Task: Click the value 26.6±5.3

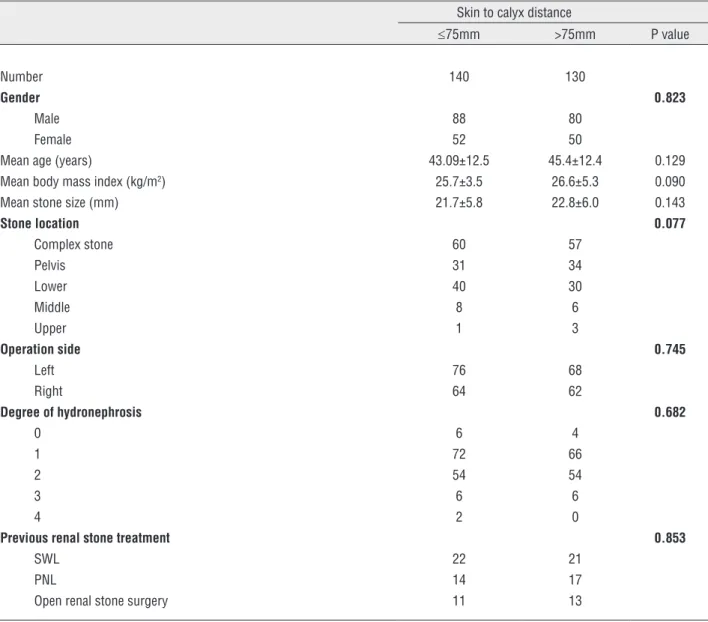Action: pos(575,181)
